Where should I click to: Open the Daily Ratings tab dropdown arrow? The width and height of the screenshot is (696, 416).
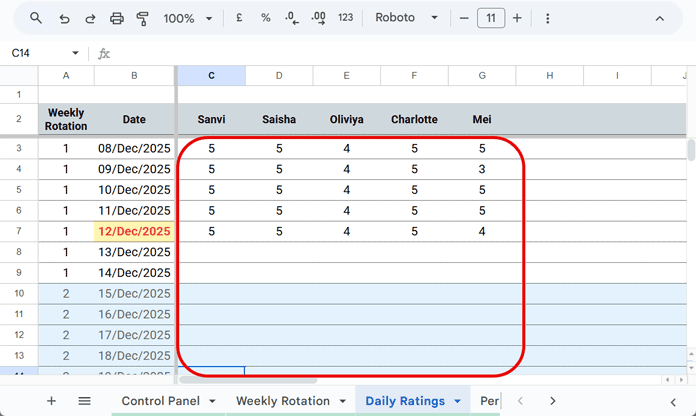coord(457,401)
